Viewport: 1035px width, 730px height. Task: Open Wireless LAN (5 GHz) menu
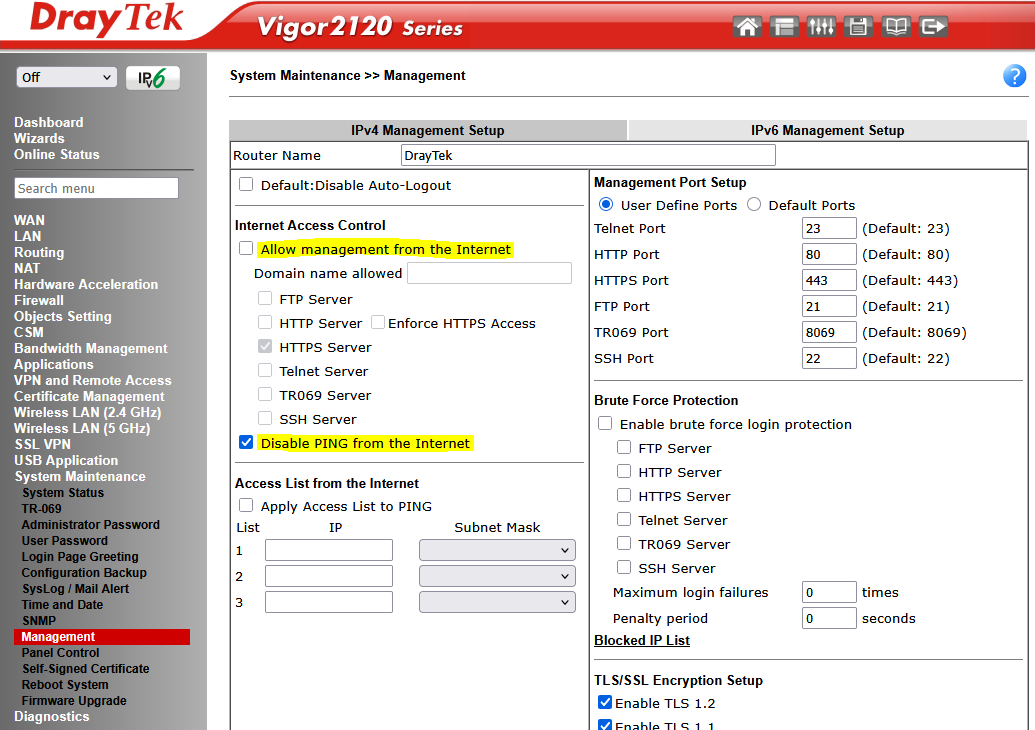[x=82, y=428]
